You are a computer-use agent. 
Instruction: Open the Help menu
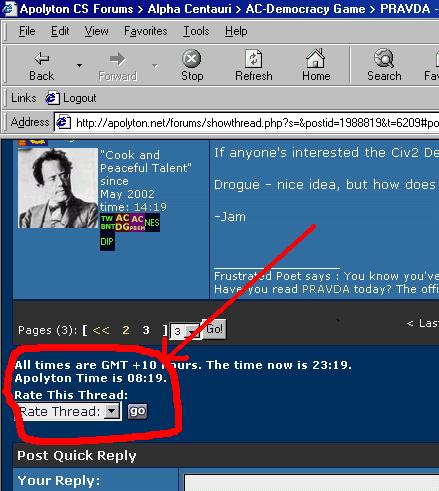pyautogui.click(x=236, y=31)
